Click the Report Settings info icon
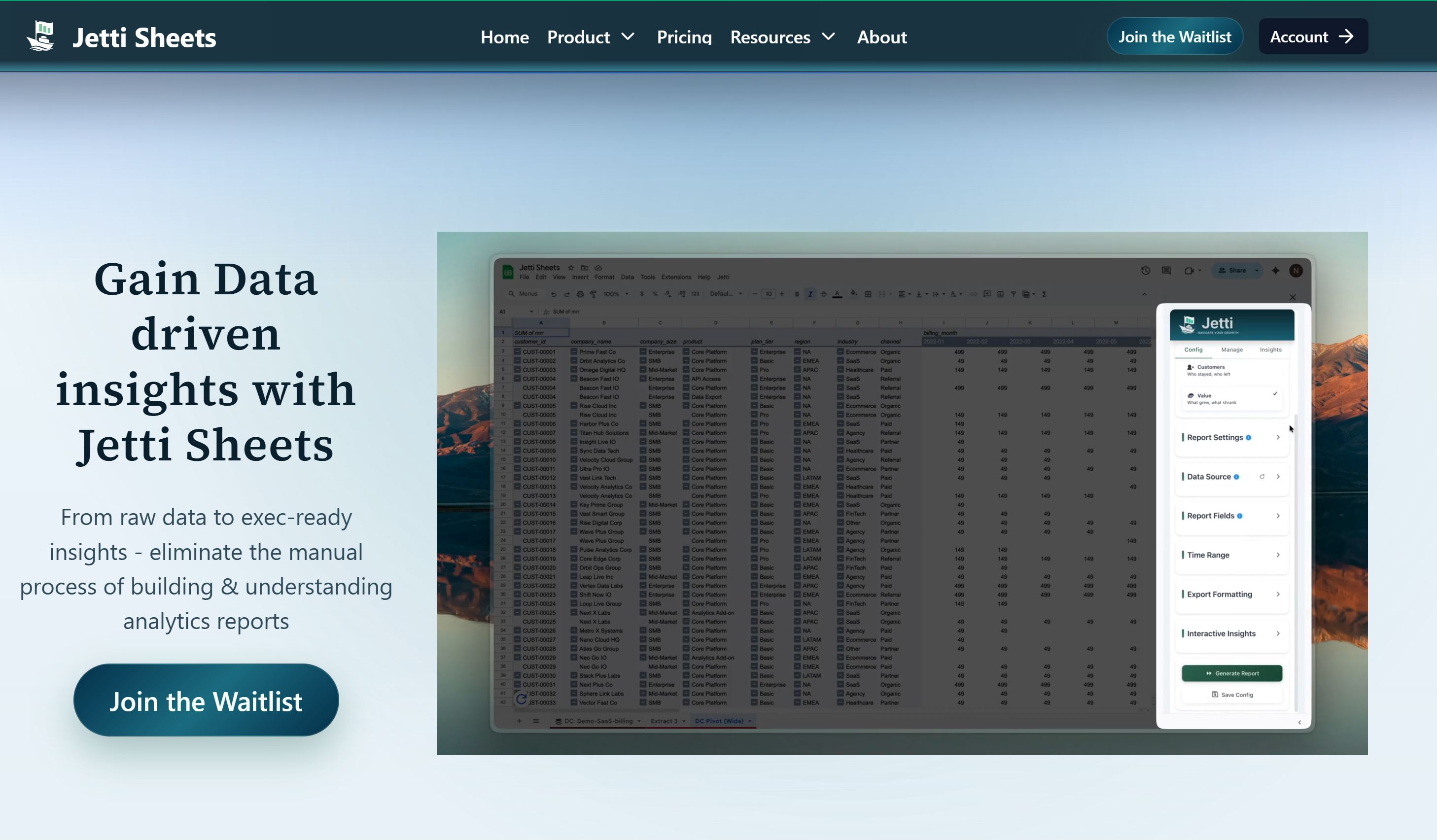Viewport: 1437px width, 840px height. coord(1248,437)
